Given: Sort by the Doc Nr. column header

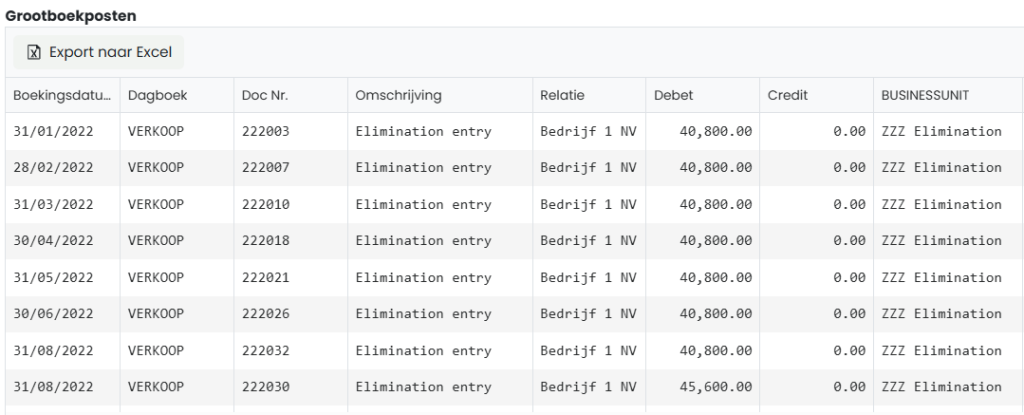Looking at the screenshot, I should 265,95.
